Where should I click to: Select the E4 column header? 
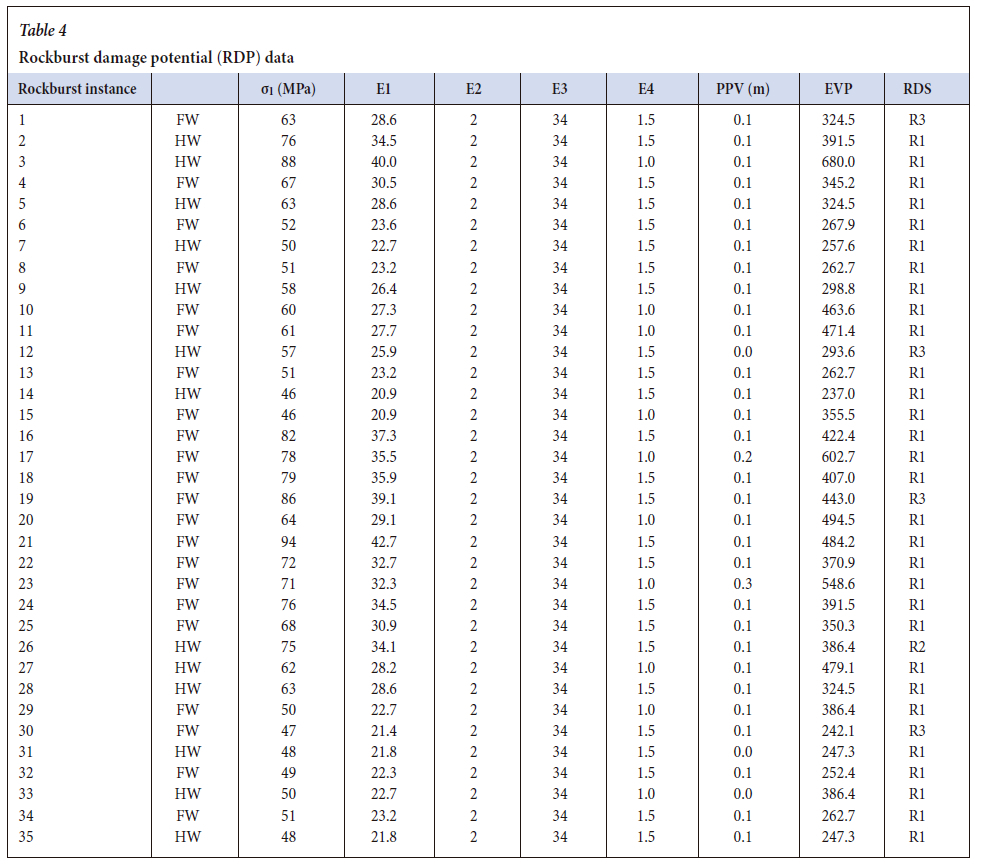click(x=647, y=89)
